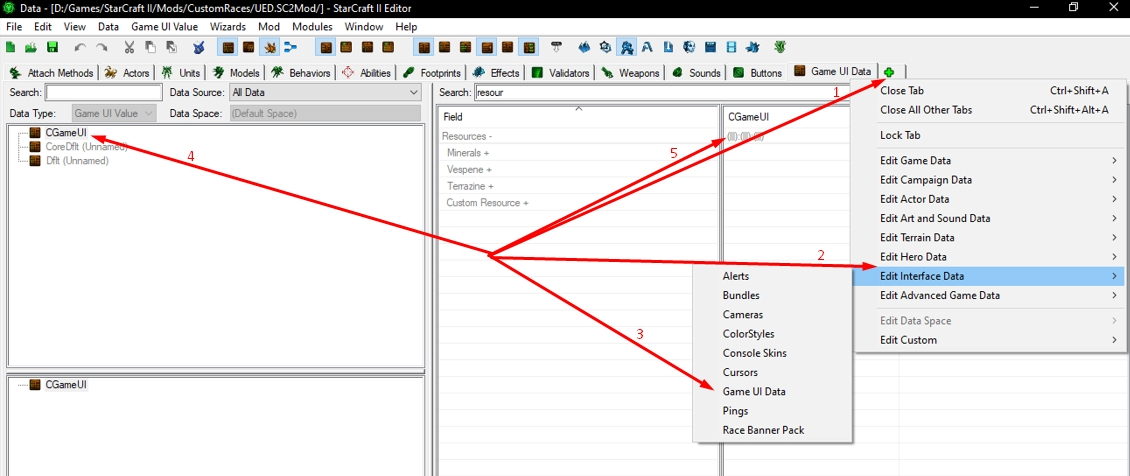Open the UI module blue-panel icon

pos(710,48)
